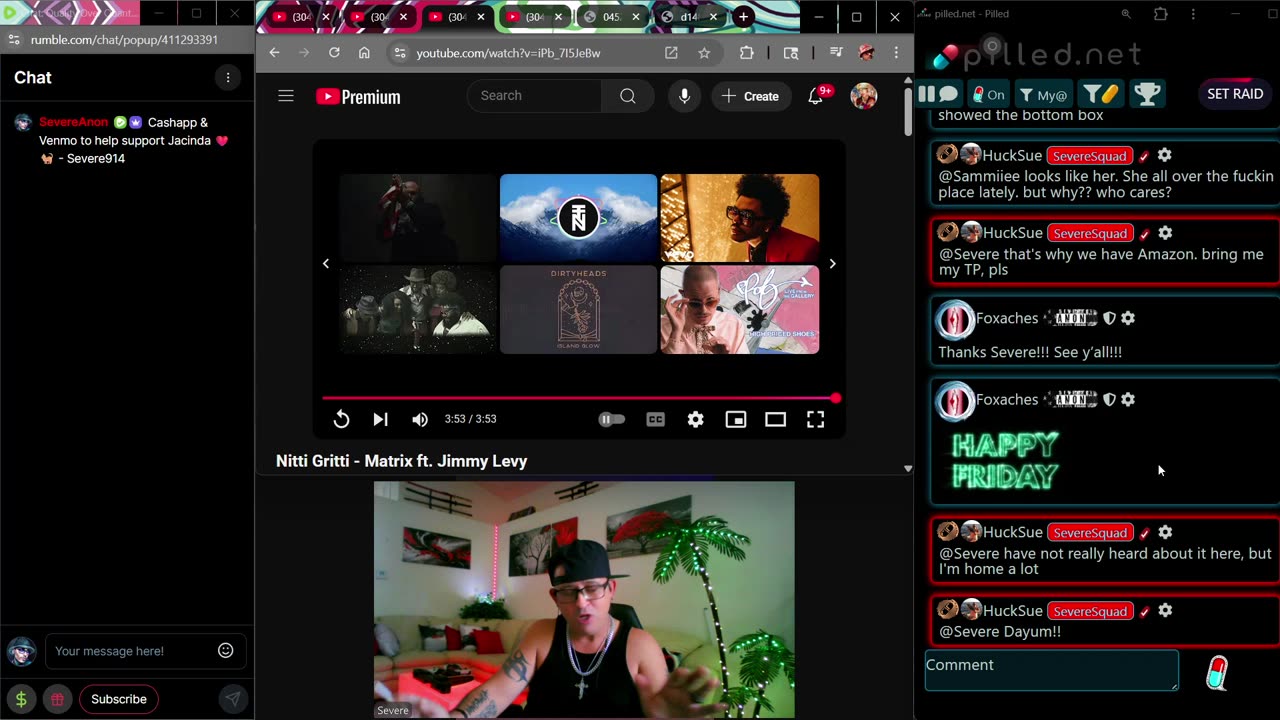Send the Rumble chat message
The height and width of the screenshot is (720, 1280).
tap(232, 699)
